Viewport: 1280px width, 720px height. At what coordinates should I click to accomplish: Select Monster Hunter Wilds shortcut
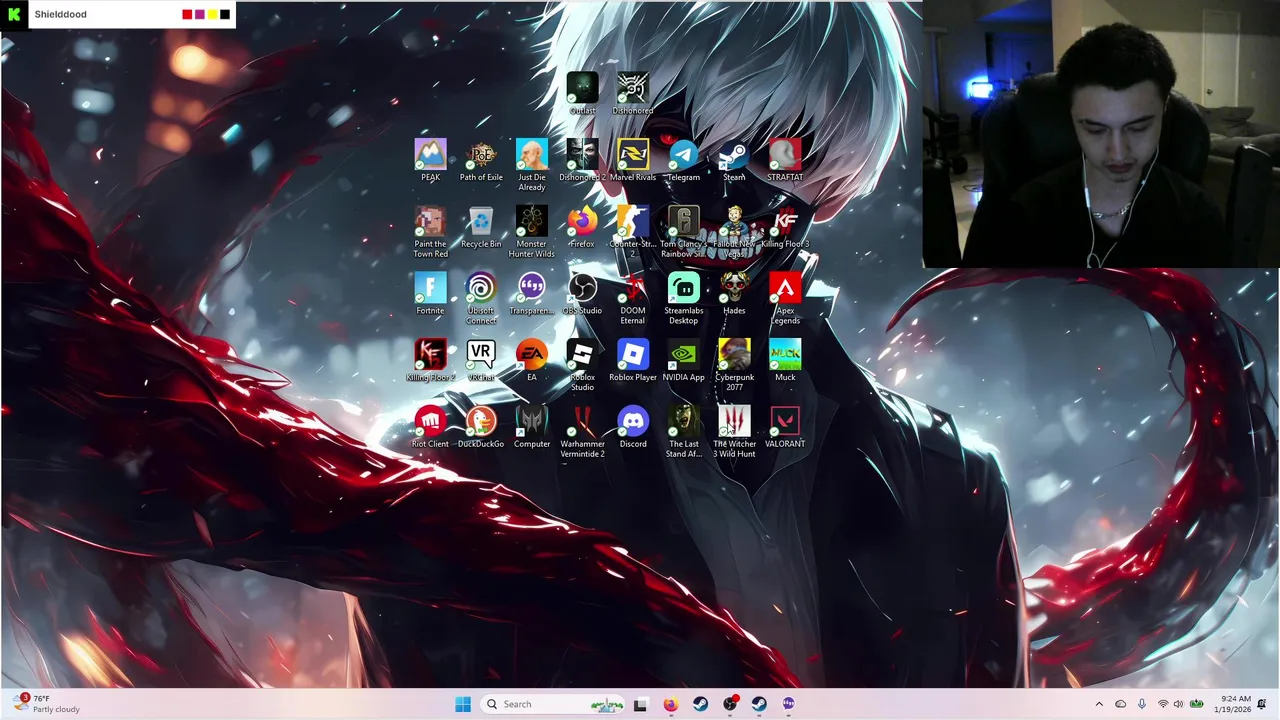click(x=532, y=232)
